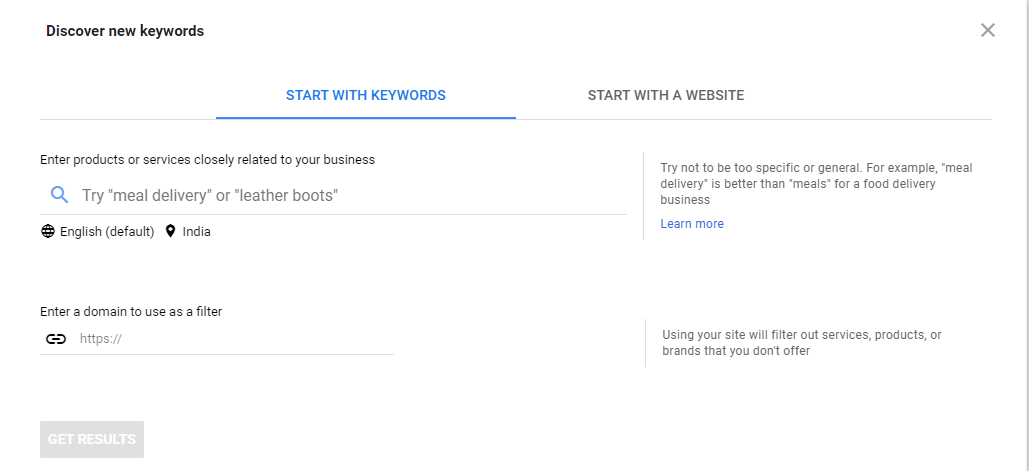
Task: Open the Learn more link
Action: (691, 224)
